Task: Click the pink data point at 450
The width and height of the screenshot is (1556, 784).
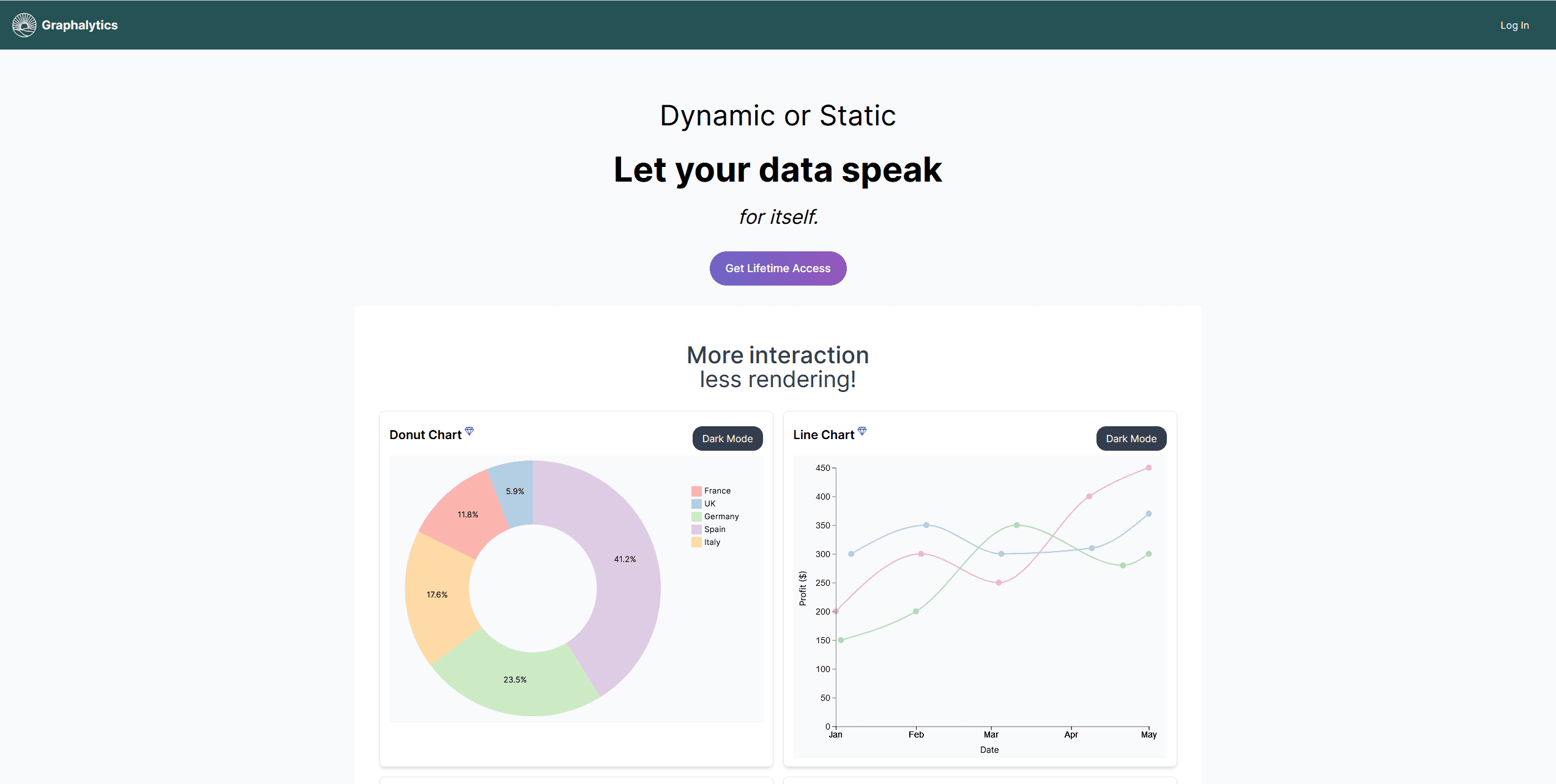Action: click(1148, 468)
